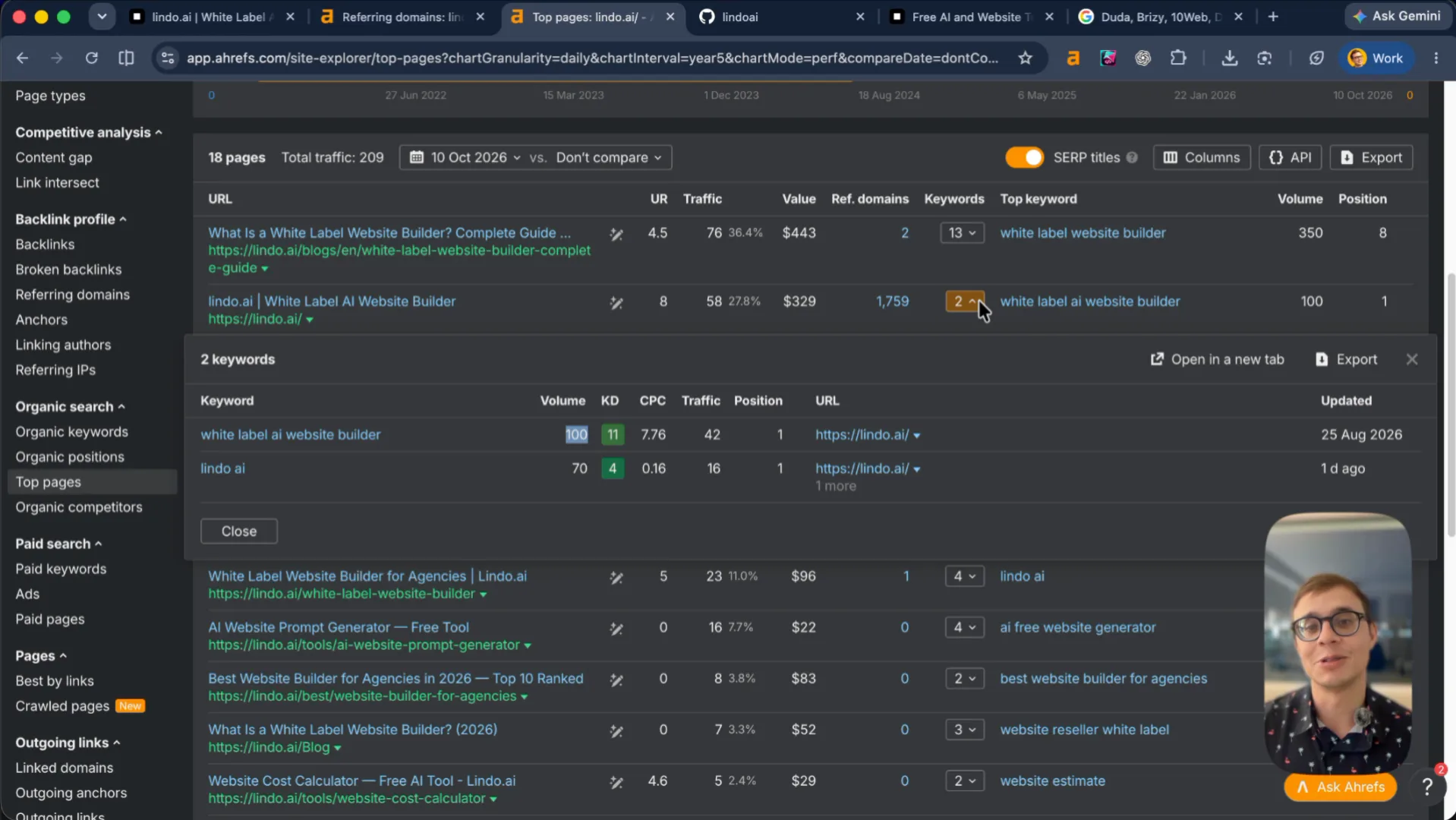The height and width of the screenshot is (820, 1456).
Task: Open Referring domains in sidebar
Action: [x=72, y=295]
